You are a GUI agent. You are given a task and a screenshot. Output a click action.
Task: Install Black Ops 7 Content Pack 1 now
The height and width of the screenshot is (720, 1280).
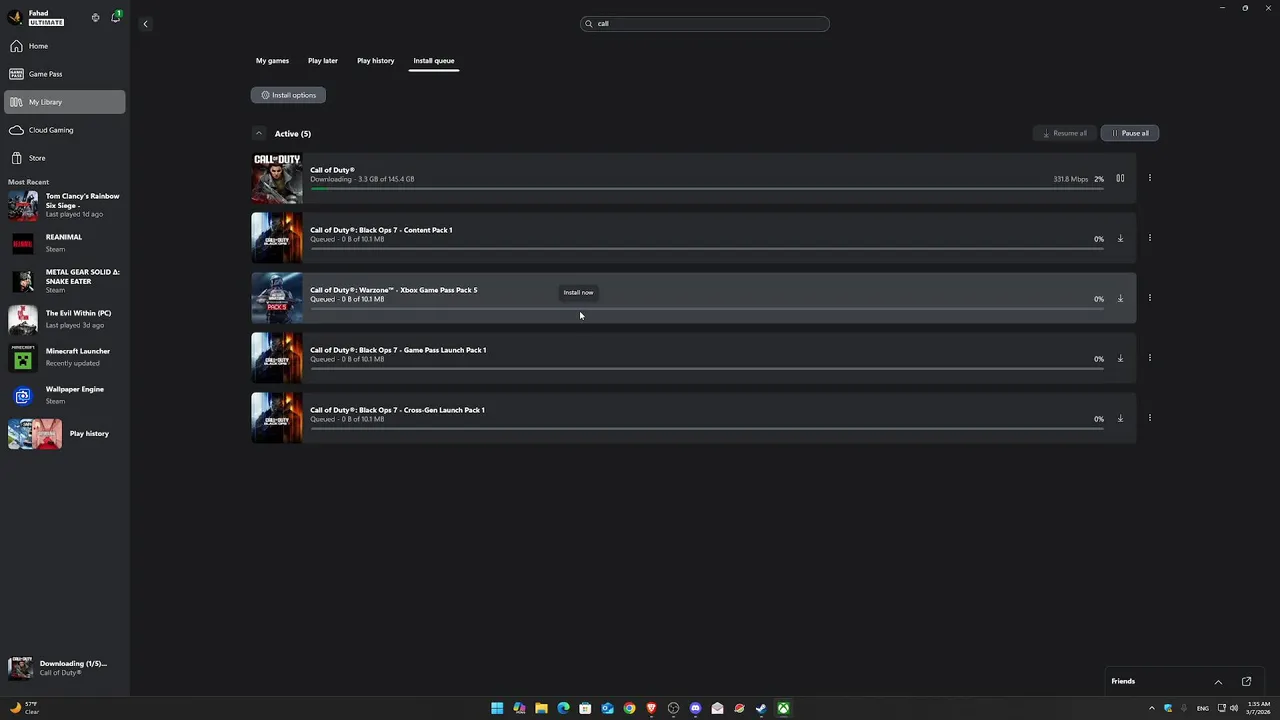1120,238
